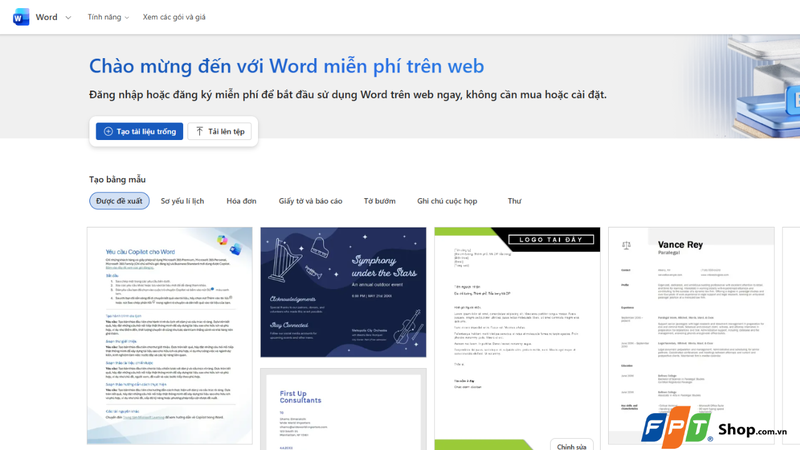Click Tải lên tệp button

pyautogui.click(x=219, y=131)
